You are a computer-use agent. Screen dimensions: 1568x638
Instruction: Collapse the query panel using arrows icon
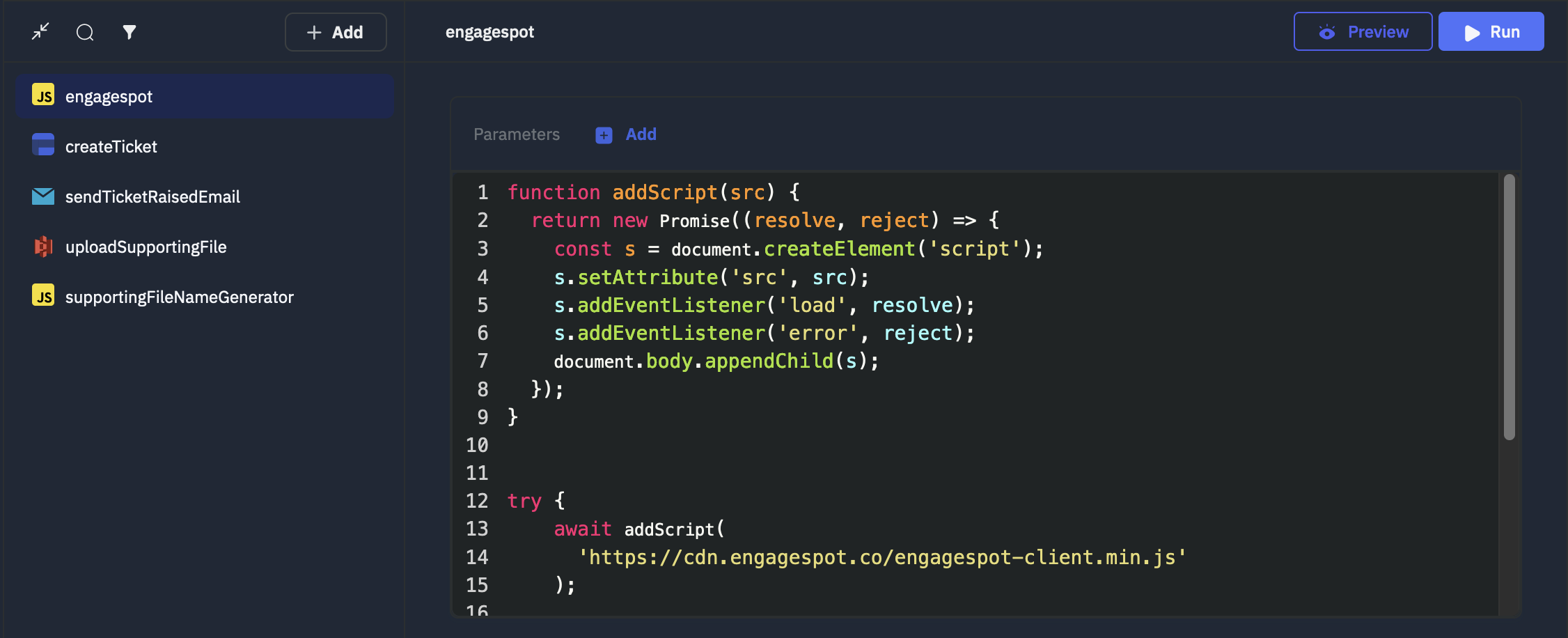(40, 31)
